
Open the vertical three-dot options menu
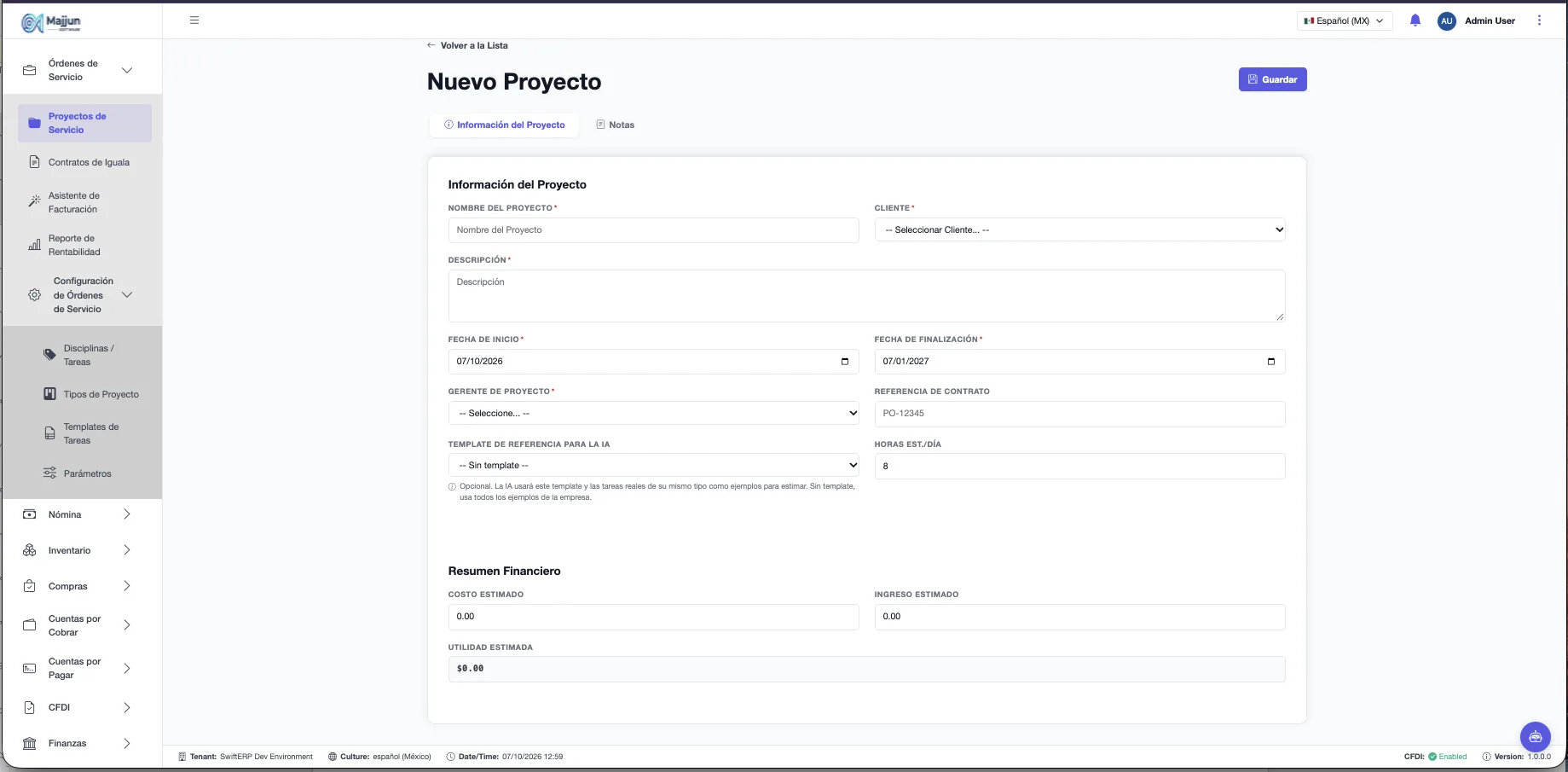click(1539, 20)
